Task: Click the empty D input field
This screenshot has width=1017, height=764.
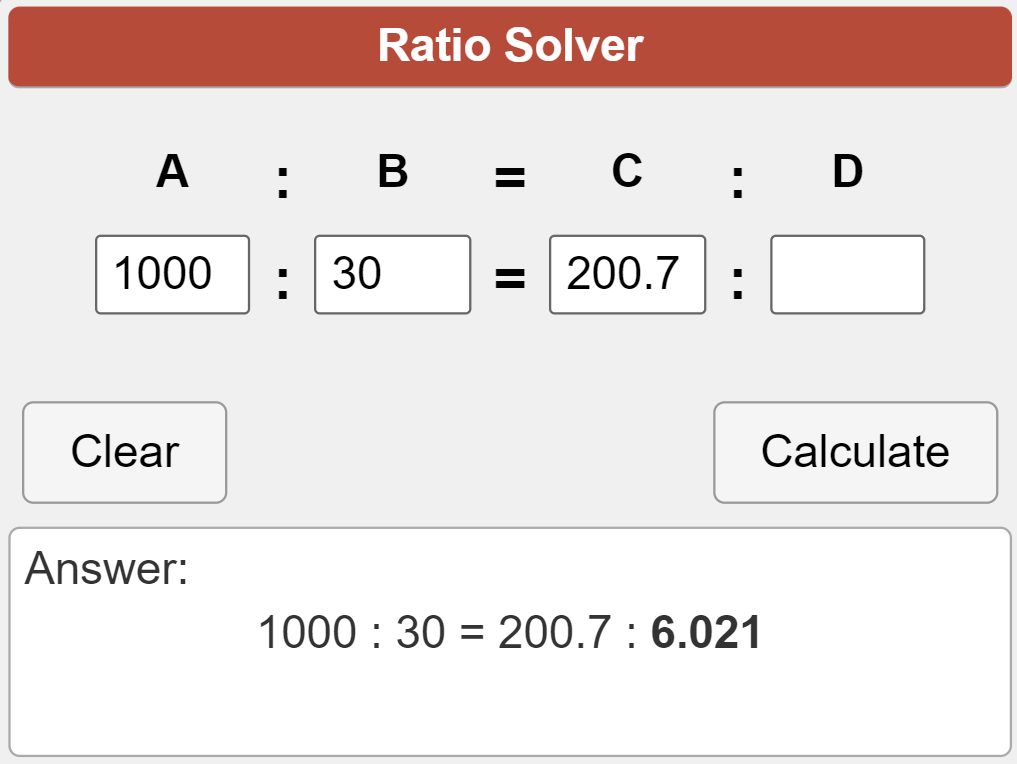Action: (847, 274)
